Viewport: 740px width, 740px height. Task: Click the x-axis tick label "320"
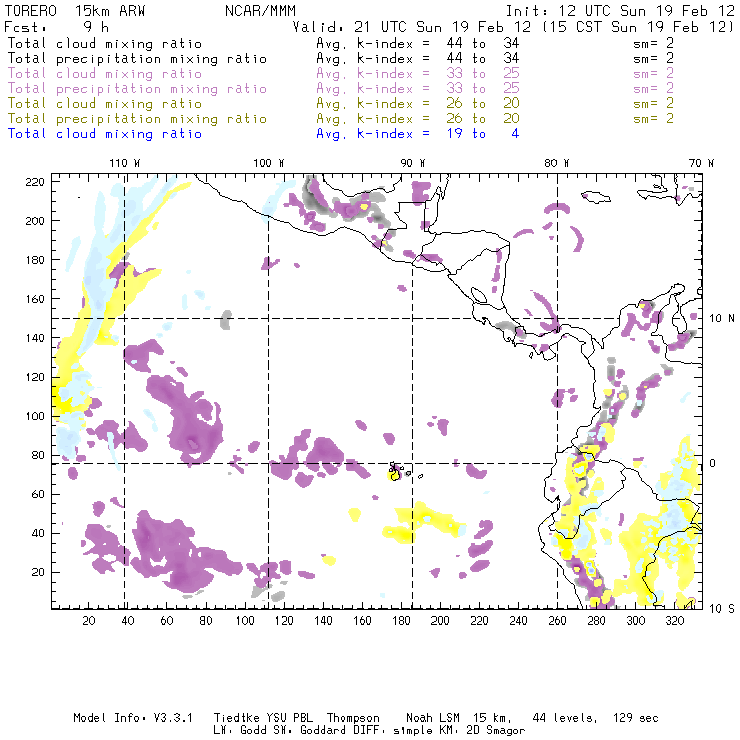pyautogui.click(x=675, y=621)
